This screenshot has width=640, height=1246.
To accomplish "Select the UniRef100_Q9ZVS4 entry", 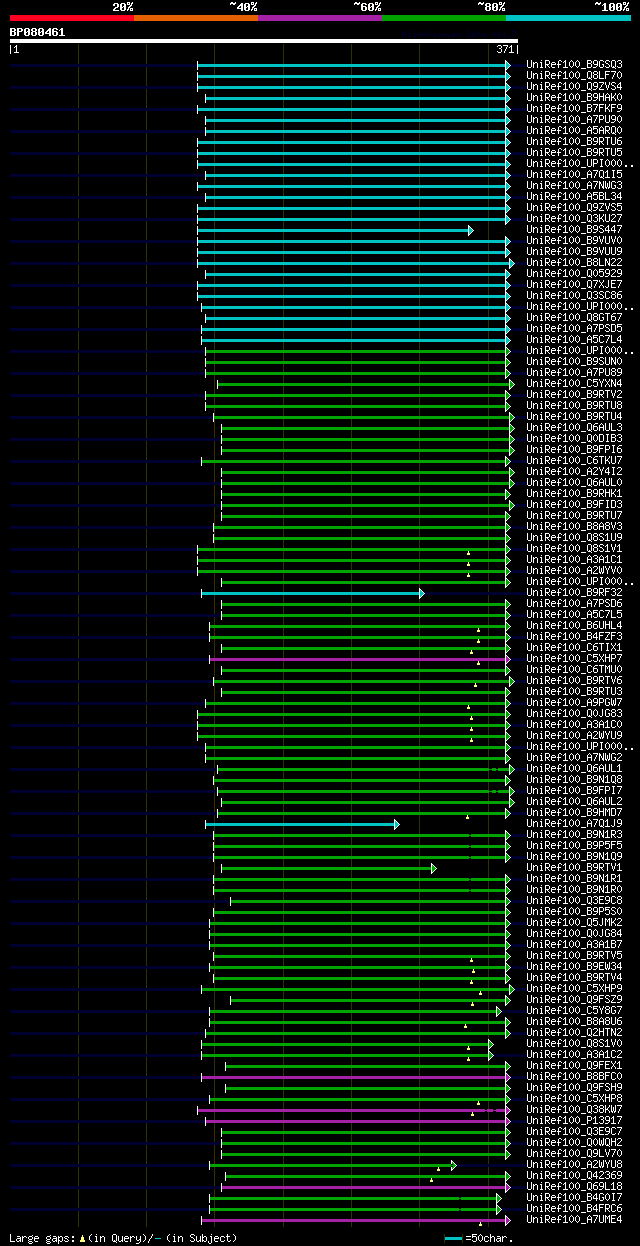I will (x=575, y=86).
